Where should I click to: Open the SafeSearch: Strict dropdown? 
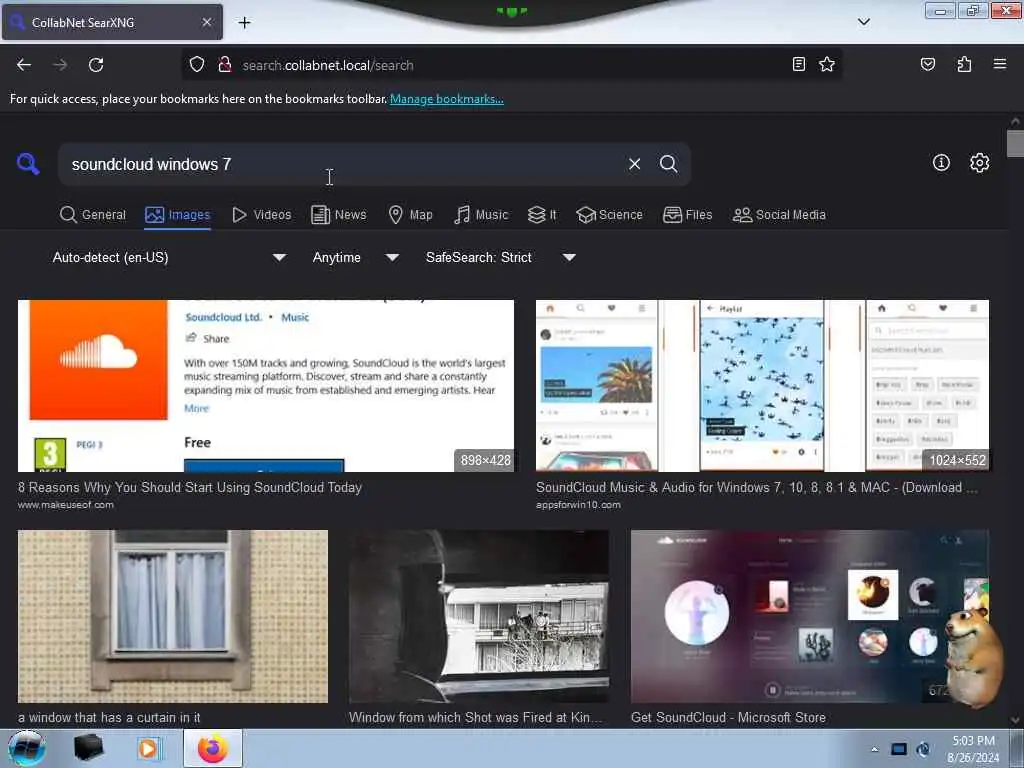click(x=500, y=257)
